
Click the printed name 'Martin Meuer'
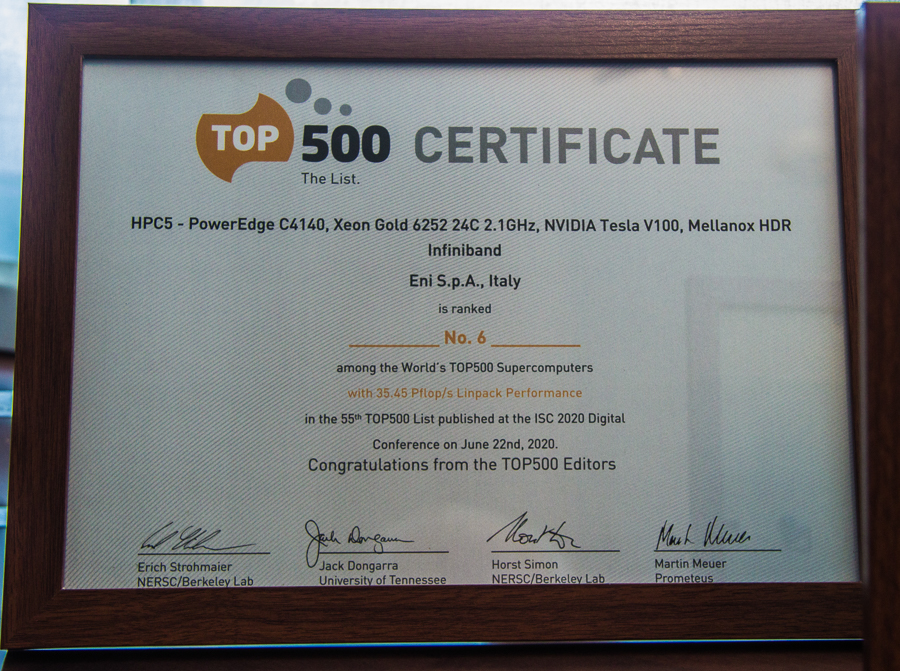coord(690,564)
